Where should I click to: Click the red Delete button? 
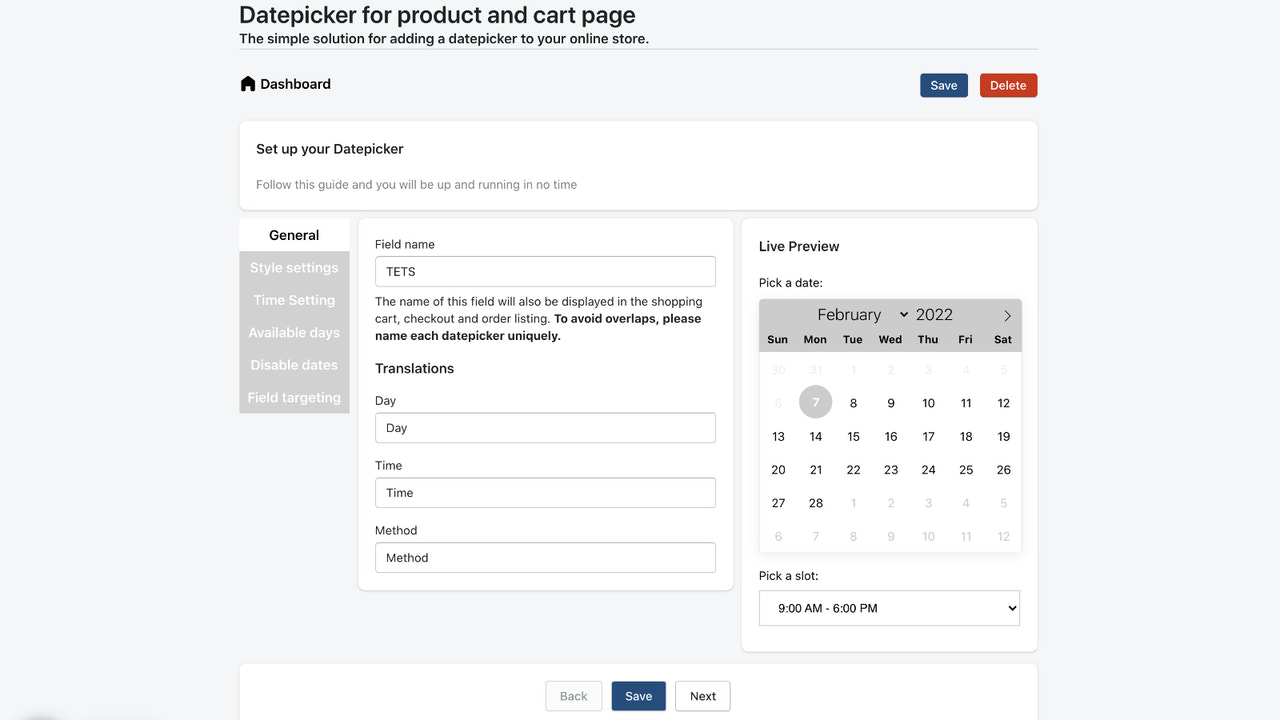1008,85
